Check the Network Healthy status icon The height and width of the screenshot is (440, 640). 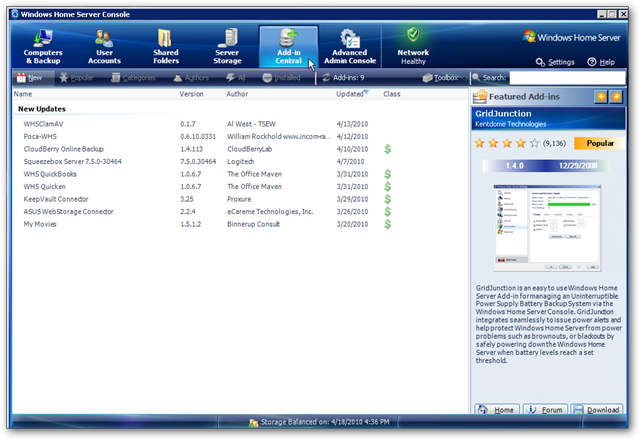[413, 35]
